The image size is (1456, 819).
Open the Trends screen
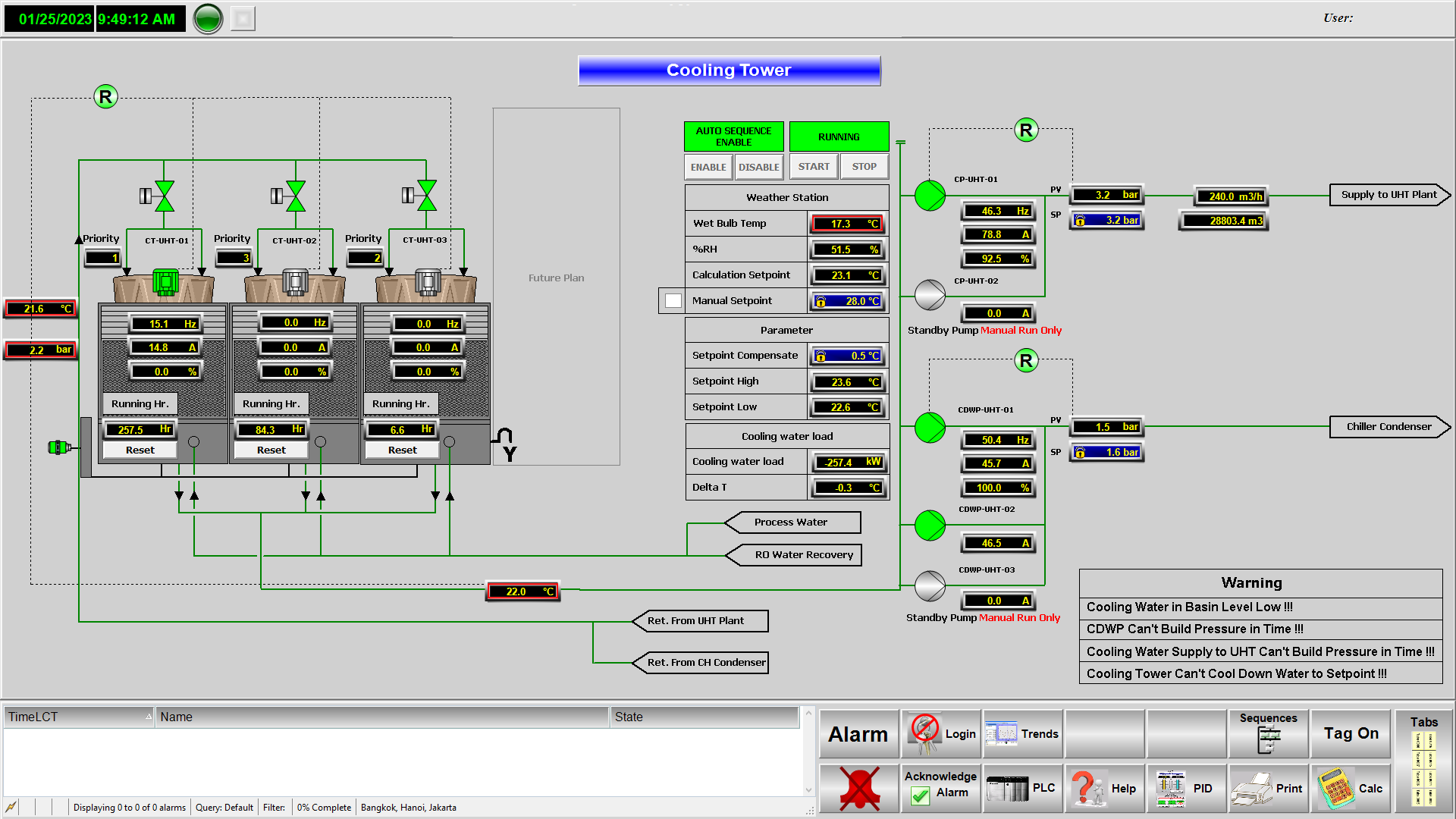(1022, 734)
